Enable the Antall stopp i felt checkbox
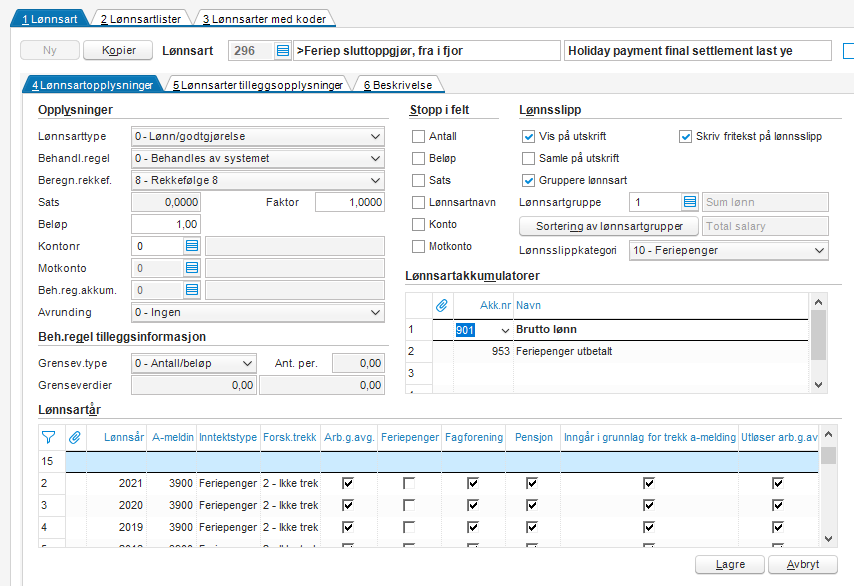This screenshot has height=586, width=854. coord(418,137)
